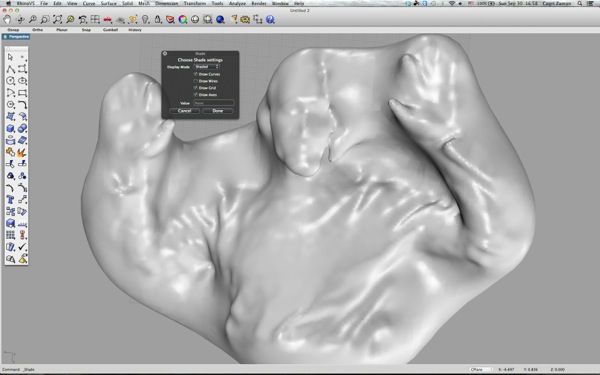Image resolution: width=600 pixels, height=375 pixels.
Task: Open the Transform menu
Action: tap(195, 3)
